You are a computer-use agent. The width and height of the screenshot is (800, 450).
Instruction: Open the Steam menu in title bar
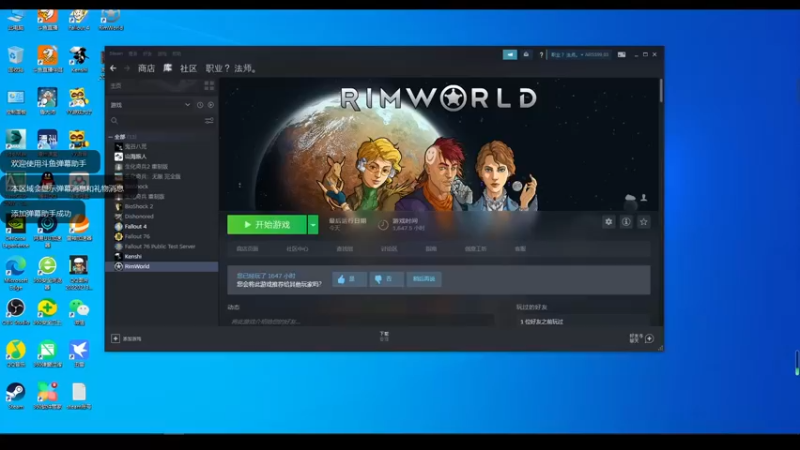116,54
